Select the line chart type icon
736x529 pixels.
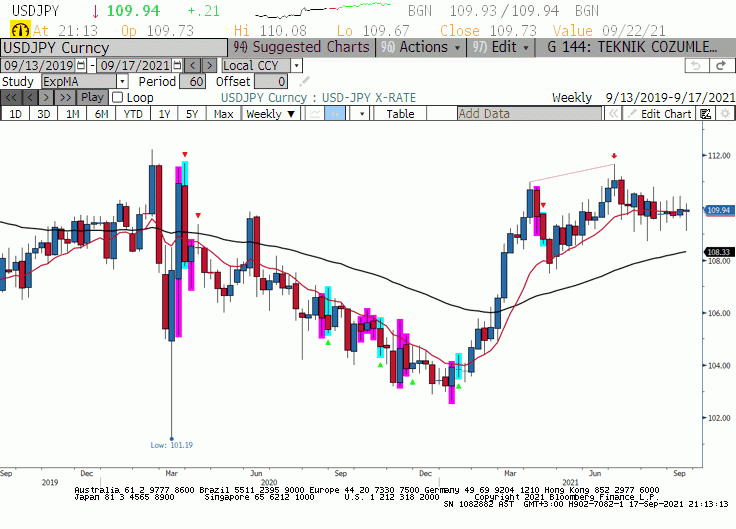315,114
